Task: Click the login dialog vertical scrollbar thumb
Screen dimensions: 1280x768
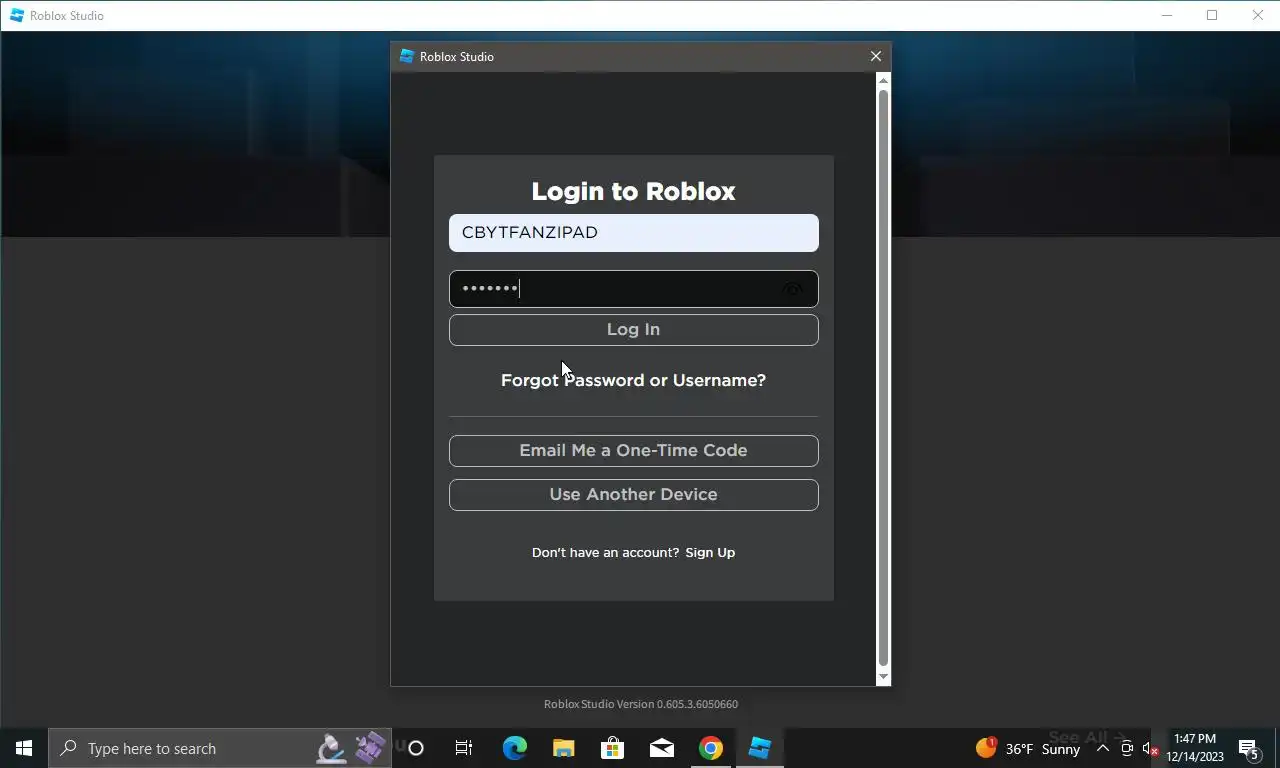Action: [883, 378]
